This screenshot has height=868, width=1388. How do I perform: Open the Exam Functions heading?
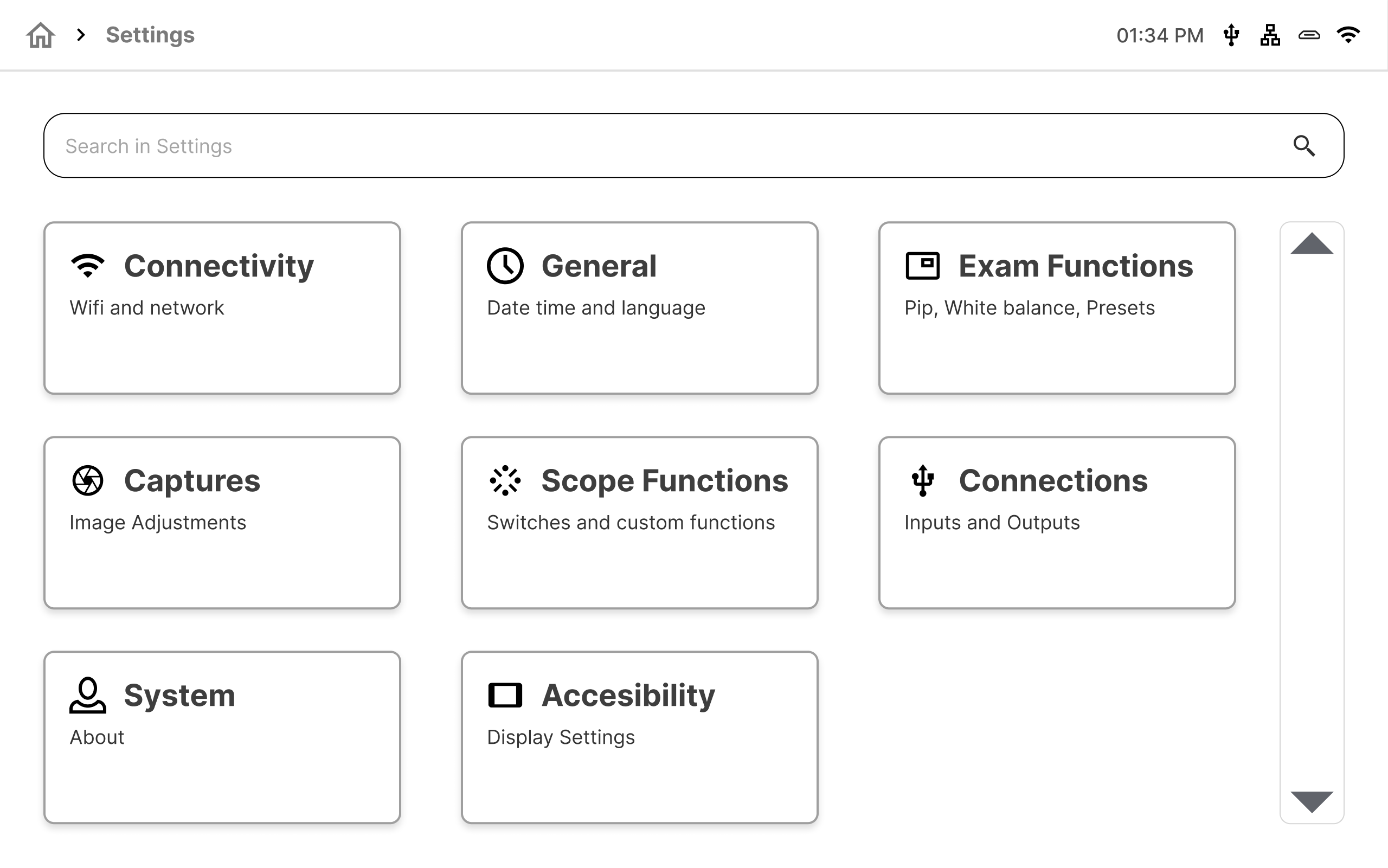click(x=1076, y=266)
